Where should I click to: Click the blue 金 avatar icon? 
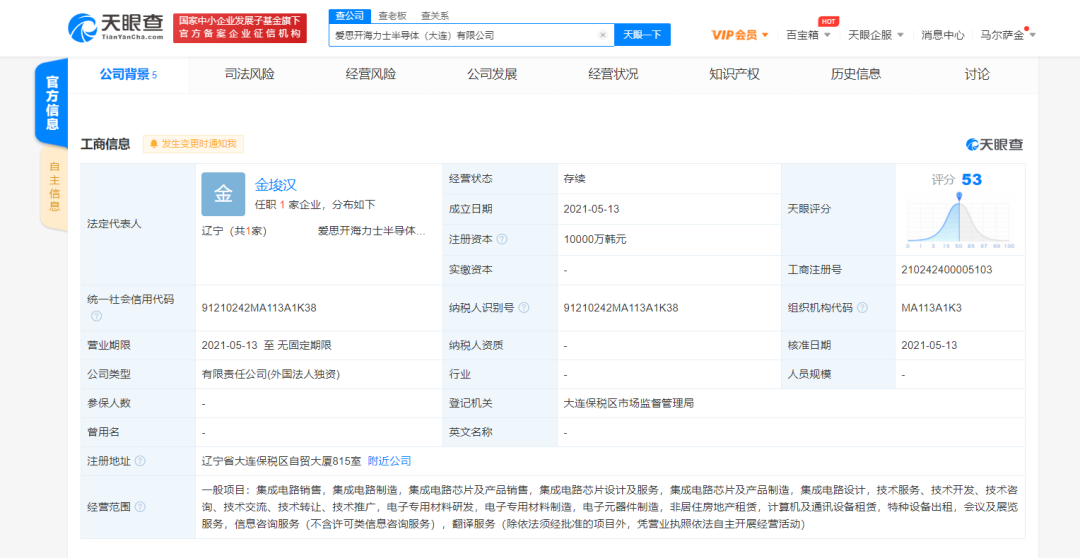[223, 194]
